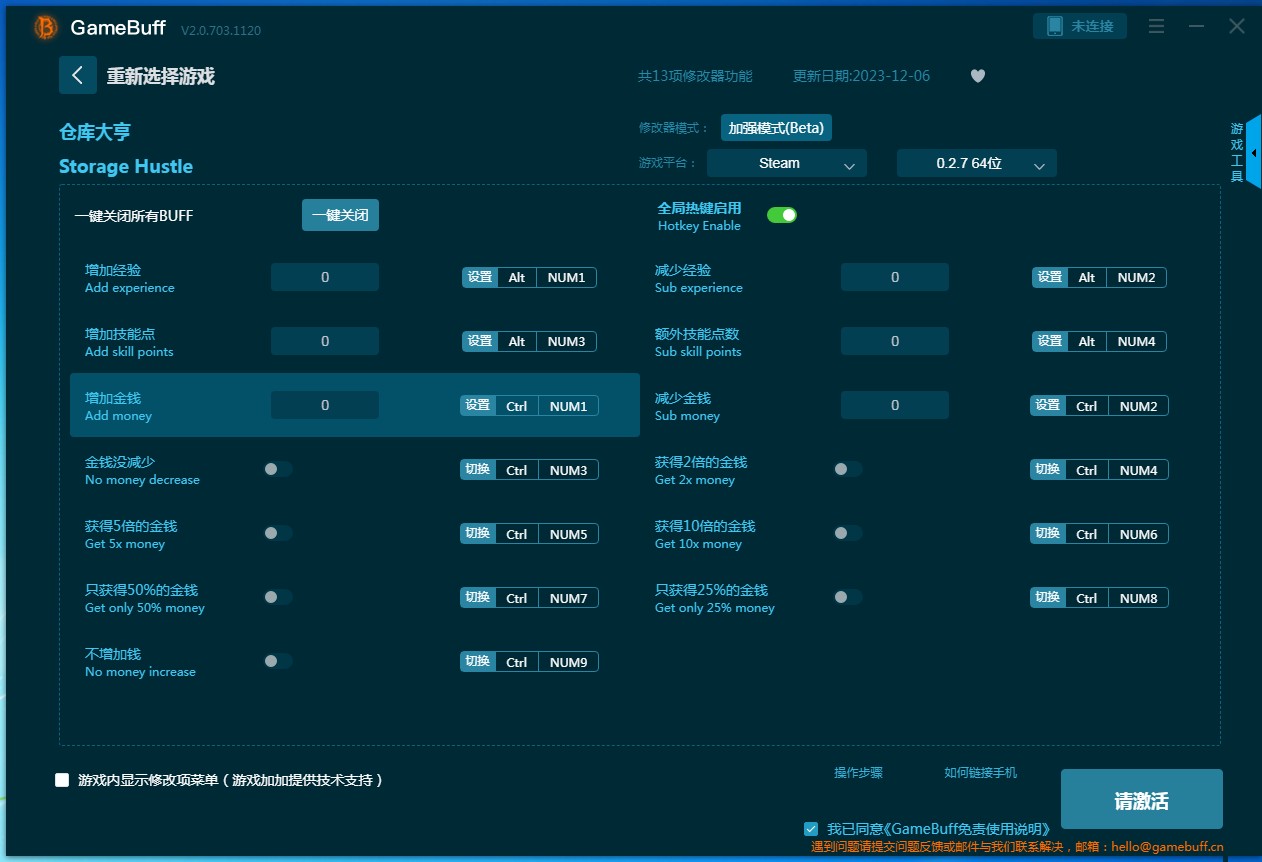Toggle the global Hotkey Enable switch
1262x862 pixels.
782,215
